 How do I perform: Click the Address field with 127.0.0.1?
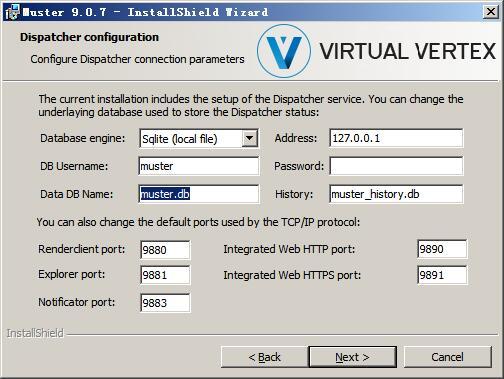pos(396,138)
